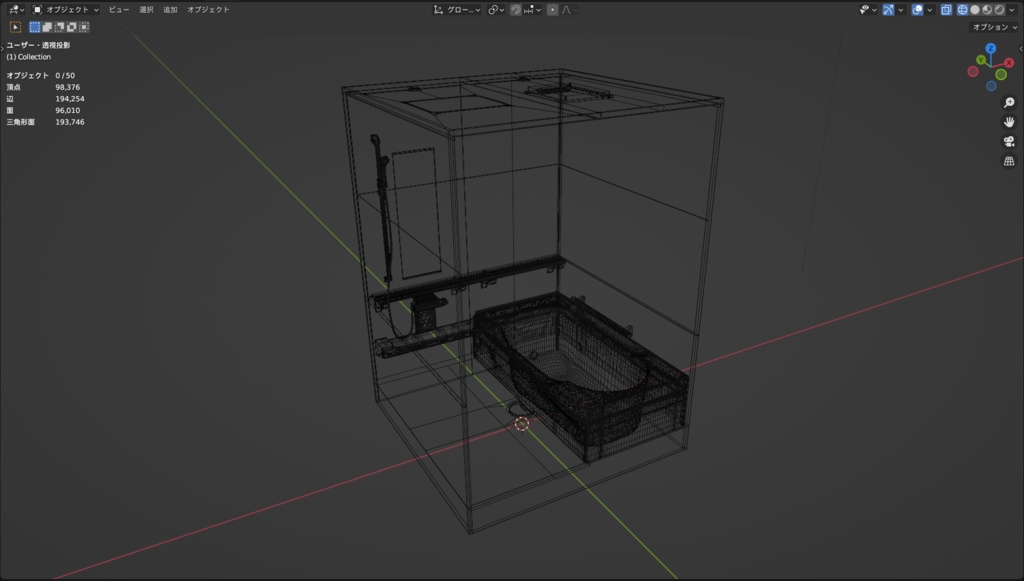Toggle the camera view icon
This screenshot has width=1024, height=581.
pyautogui.click(x=1009, y=142)
